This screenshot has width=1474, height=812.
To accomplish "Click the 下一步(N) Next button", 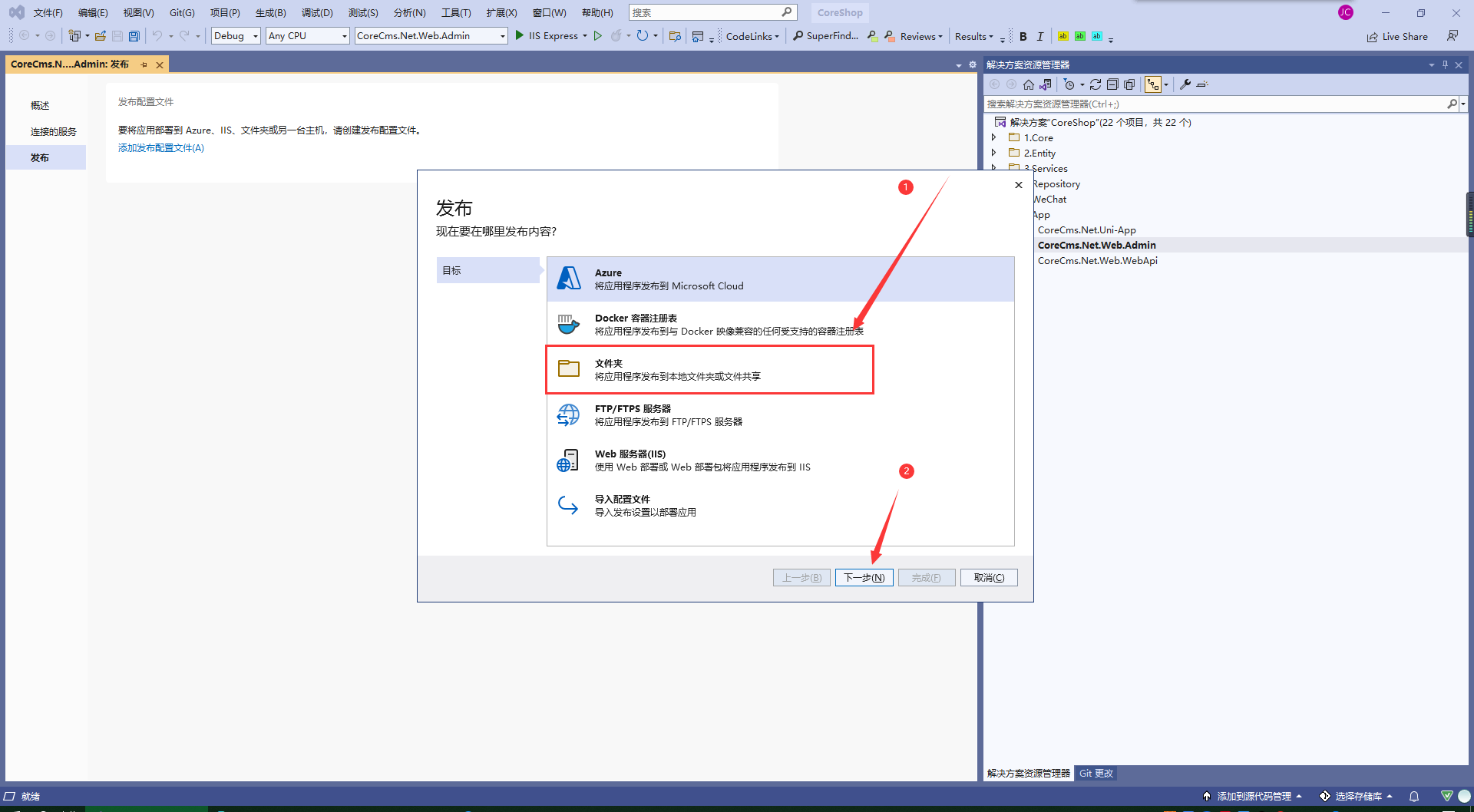I will (864, 577).
